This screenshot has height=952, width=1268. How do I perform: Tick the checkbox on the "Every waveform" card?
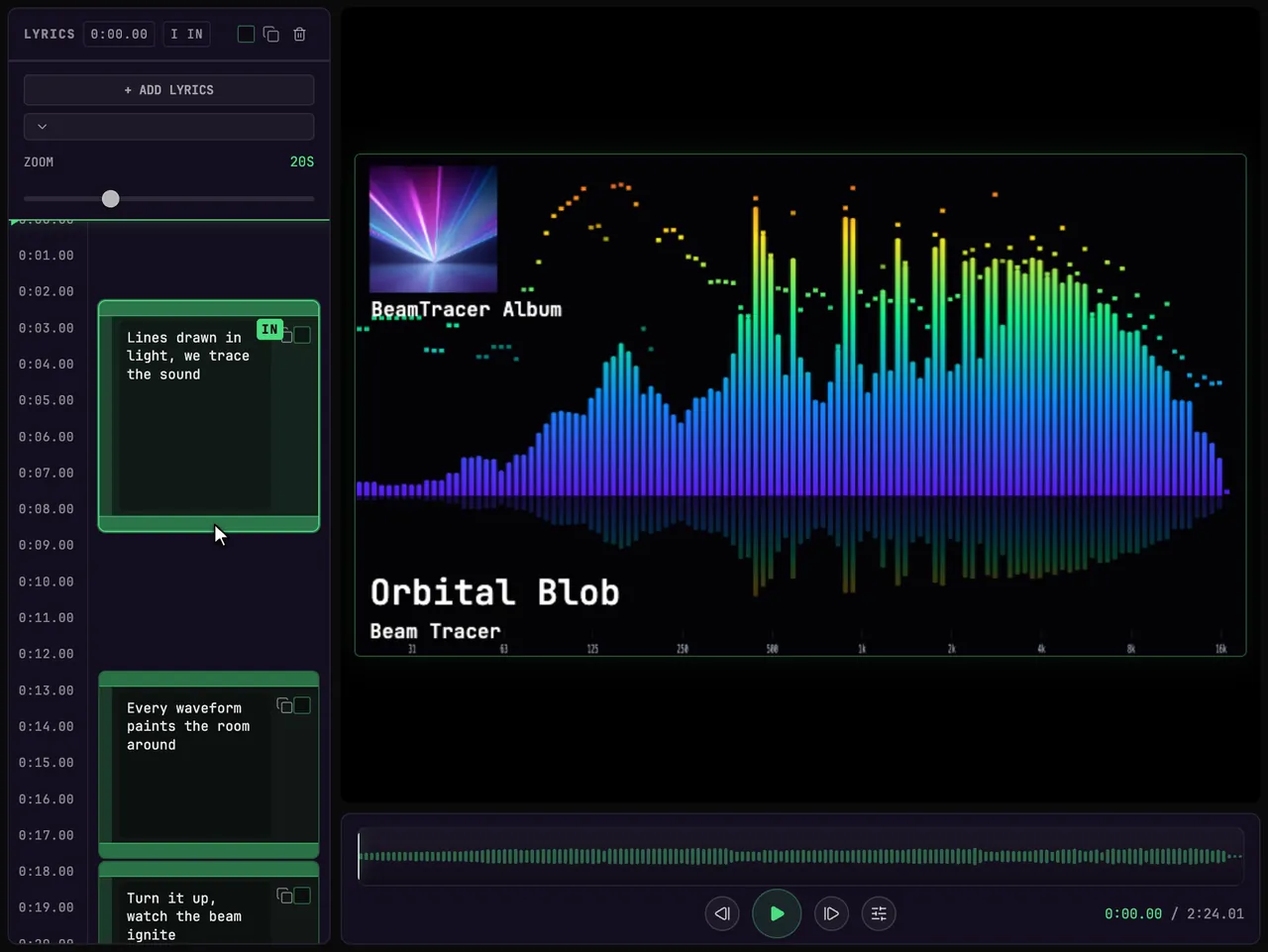[302, 705]
